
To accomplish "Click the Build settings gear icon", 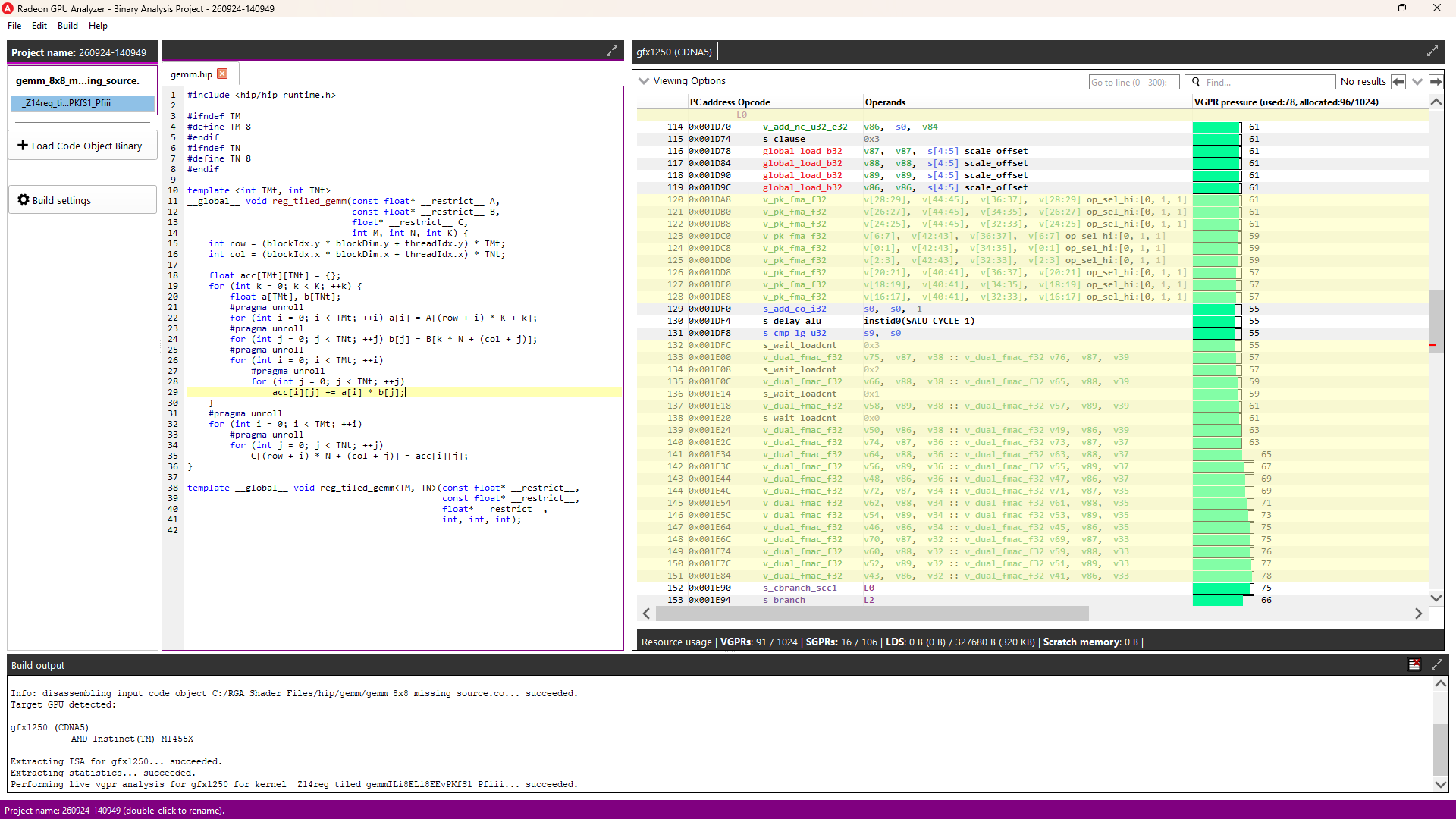I will [x=24, y=199].
